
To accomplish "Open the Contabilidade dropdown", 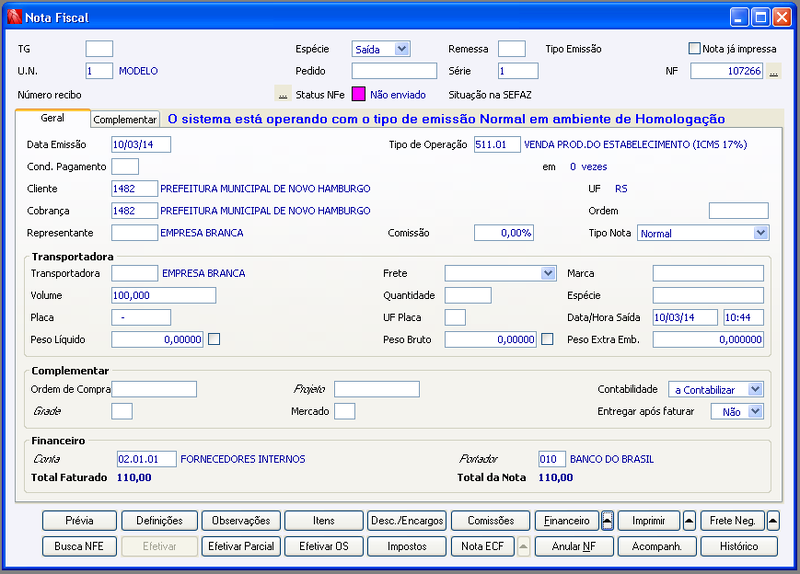I will click(x=755, y=390).
